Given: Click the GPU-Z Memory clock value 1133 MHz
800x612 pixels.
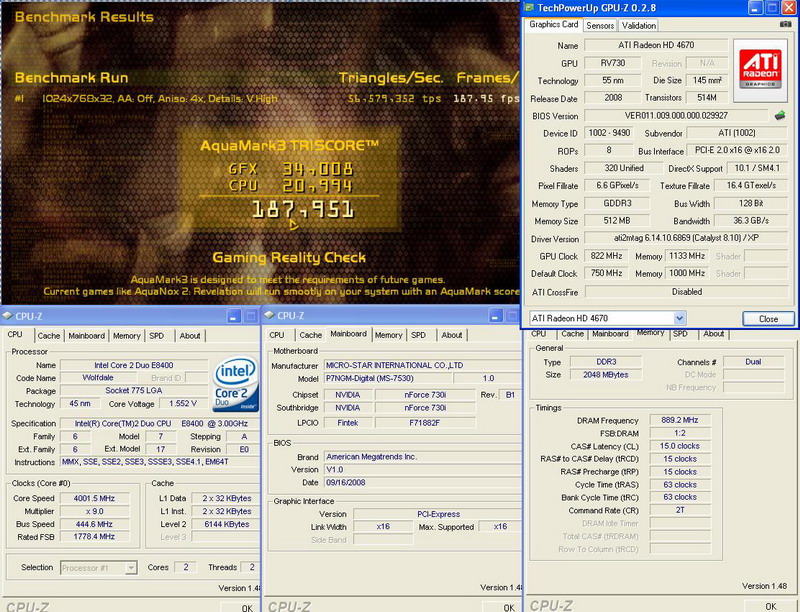Looking at the screenshot, I should [687, 256].
